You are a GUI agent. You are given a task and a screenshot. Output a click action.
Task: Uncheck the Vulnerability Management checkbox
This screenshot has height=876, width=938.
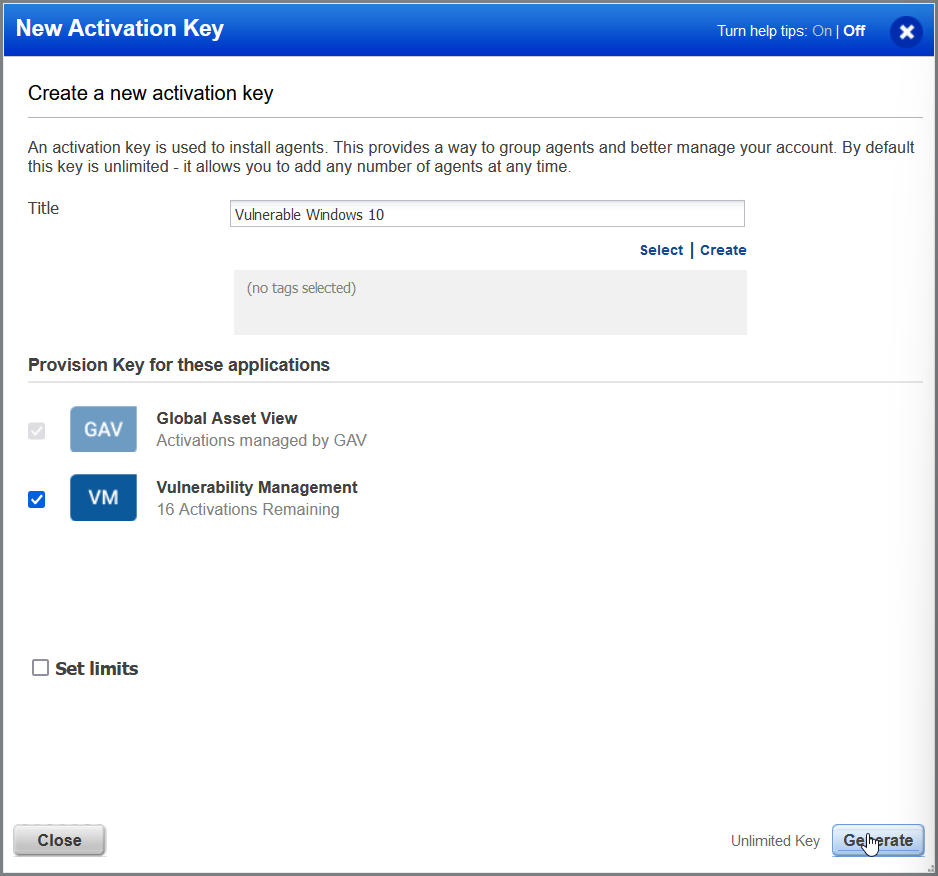point(37,499)
